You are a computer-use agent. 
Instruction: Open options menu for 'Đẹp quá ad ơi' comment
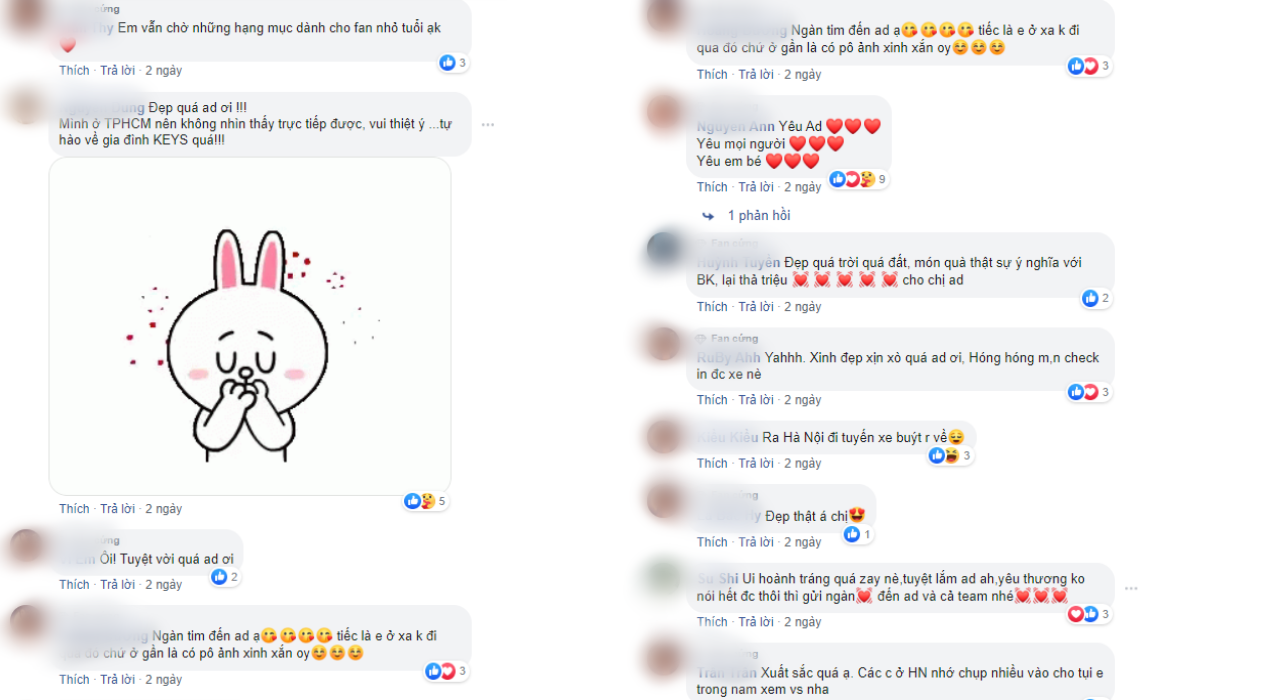[x=488, y=125]
